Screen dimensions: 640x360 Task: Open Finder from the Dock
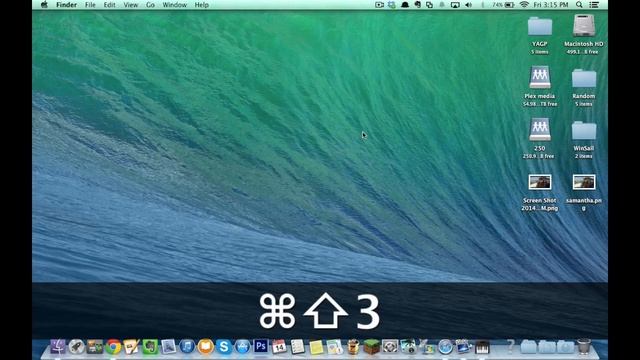pyautogui.click(x=58, y=347)
